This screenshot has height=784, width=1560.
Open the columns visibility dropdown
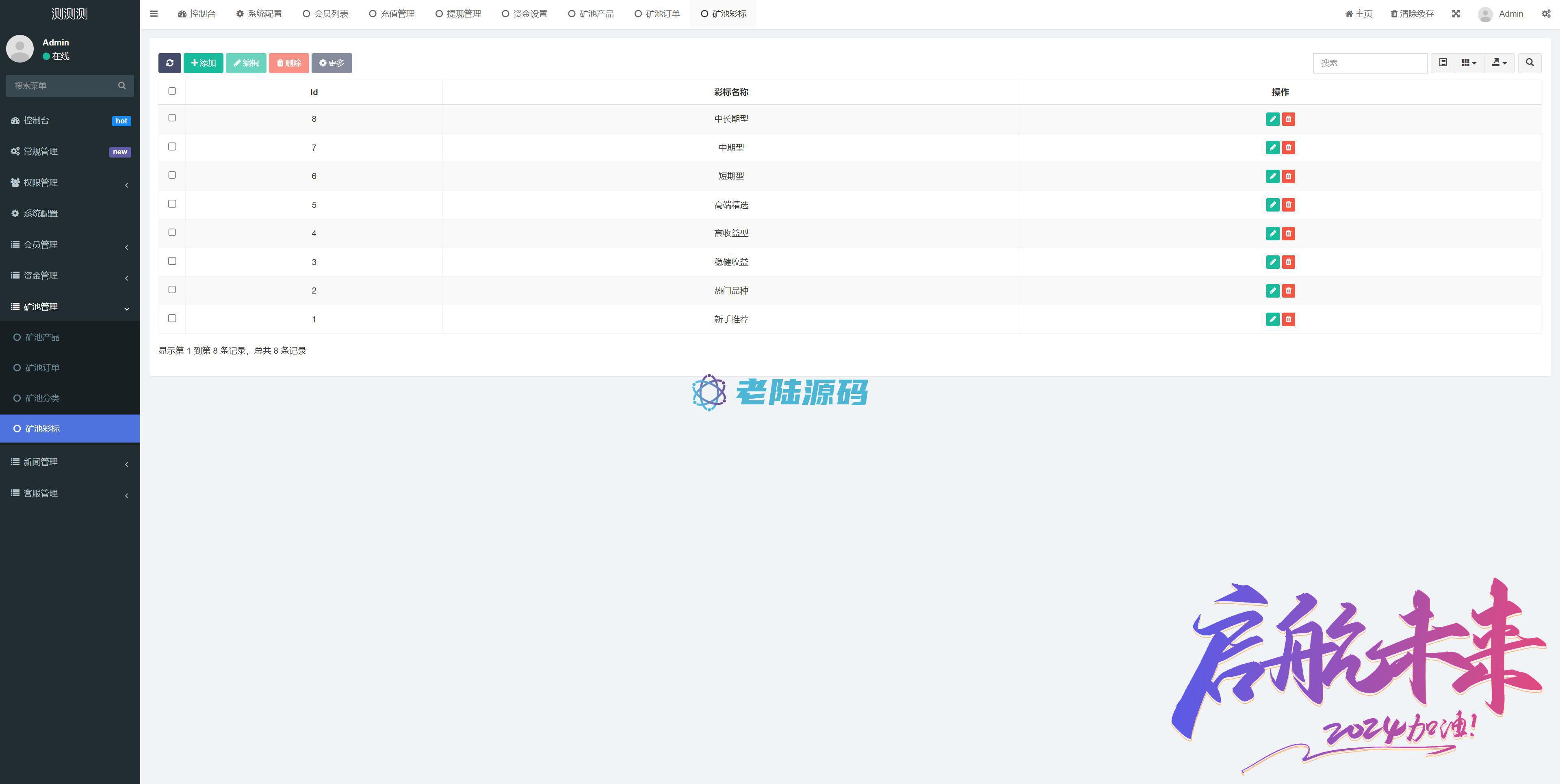1469,63
